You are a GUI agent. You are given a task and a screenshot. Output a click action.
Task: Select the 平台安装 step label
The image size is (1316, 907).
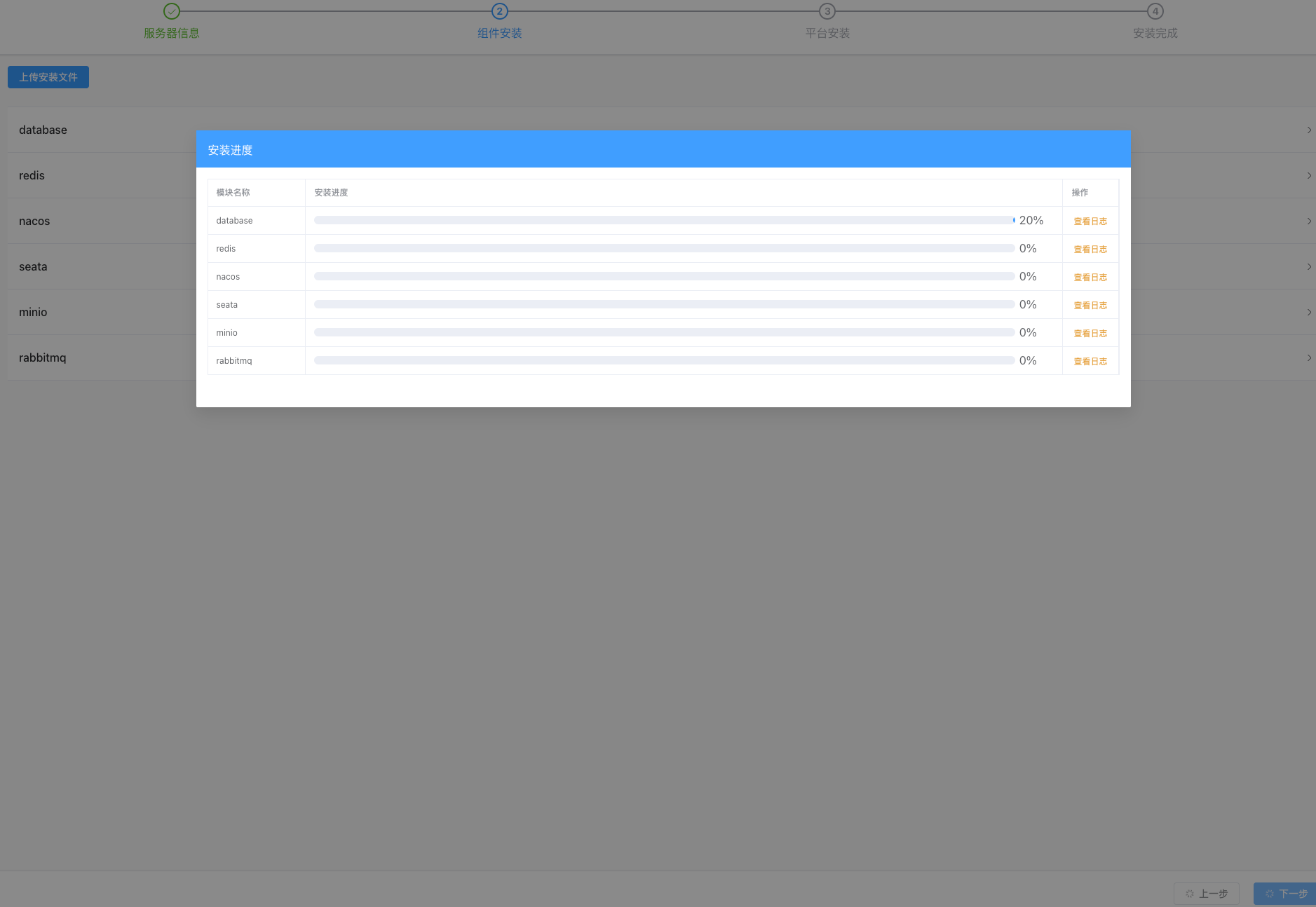pos(827,34)
